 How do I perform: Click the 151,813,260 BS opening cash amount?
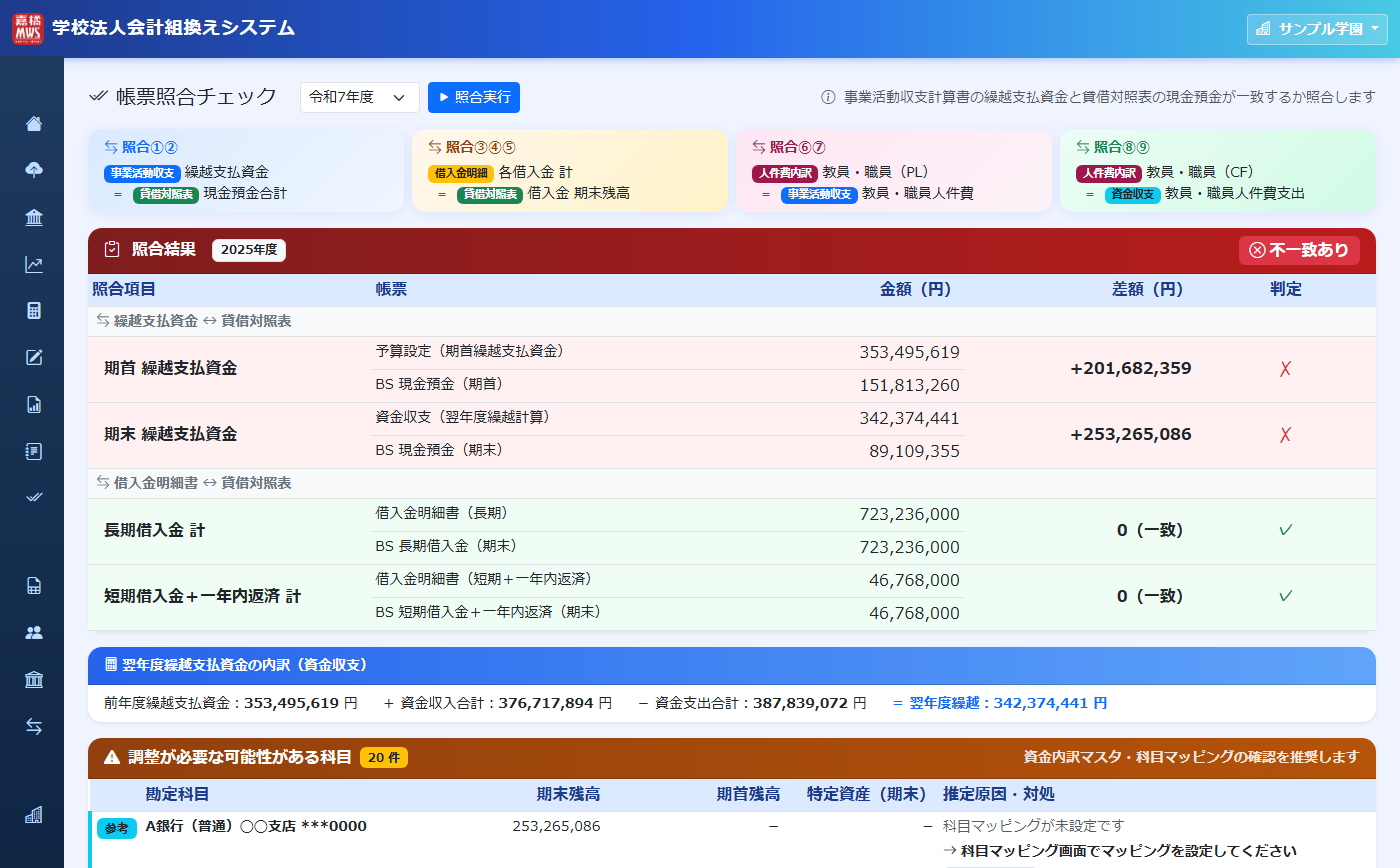point(910,386)
